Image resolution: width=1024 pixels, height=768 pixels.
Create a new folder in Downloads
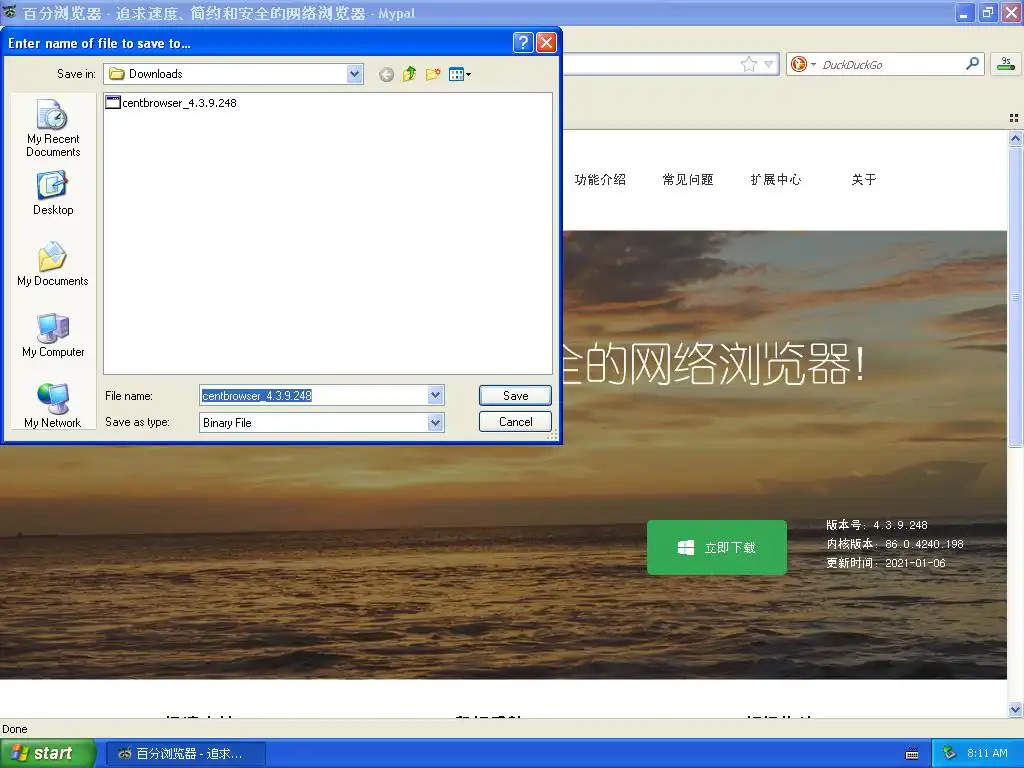pos(433,74)
